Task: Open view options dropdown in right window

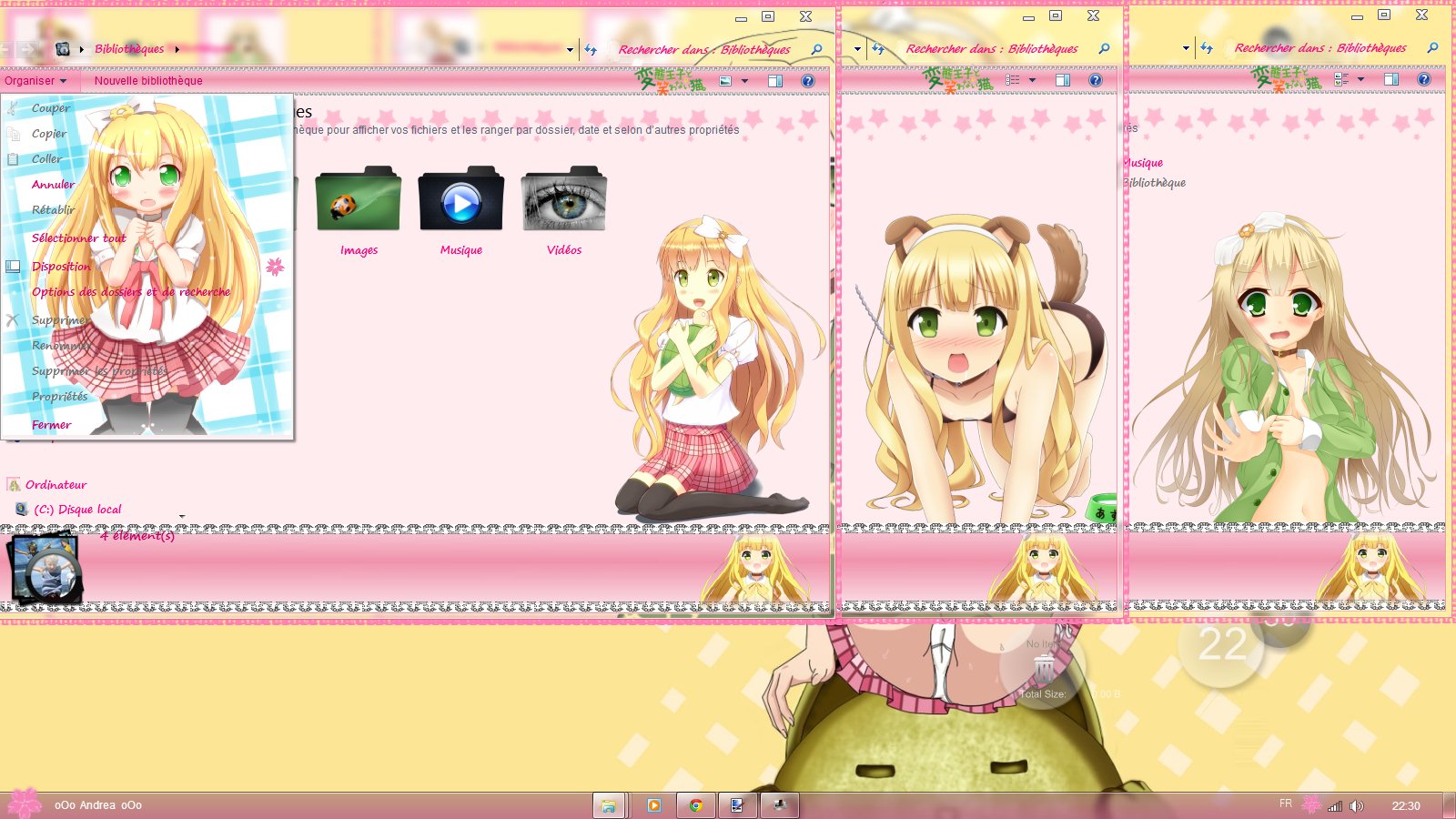Action: (x=1361, y=79)
